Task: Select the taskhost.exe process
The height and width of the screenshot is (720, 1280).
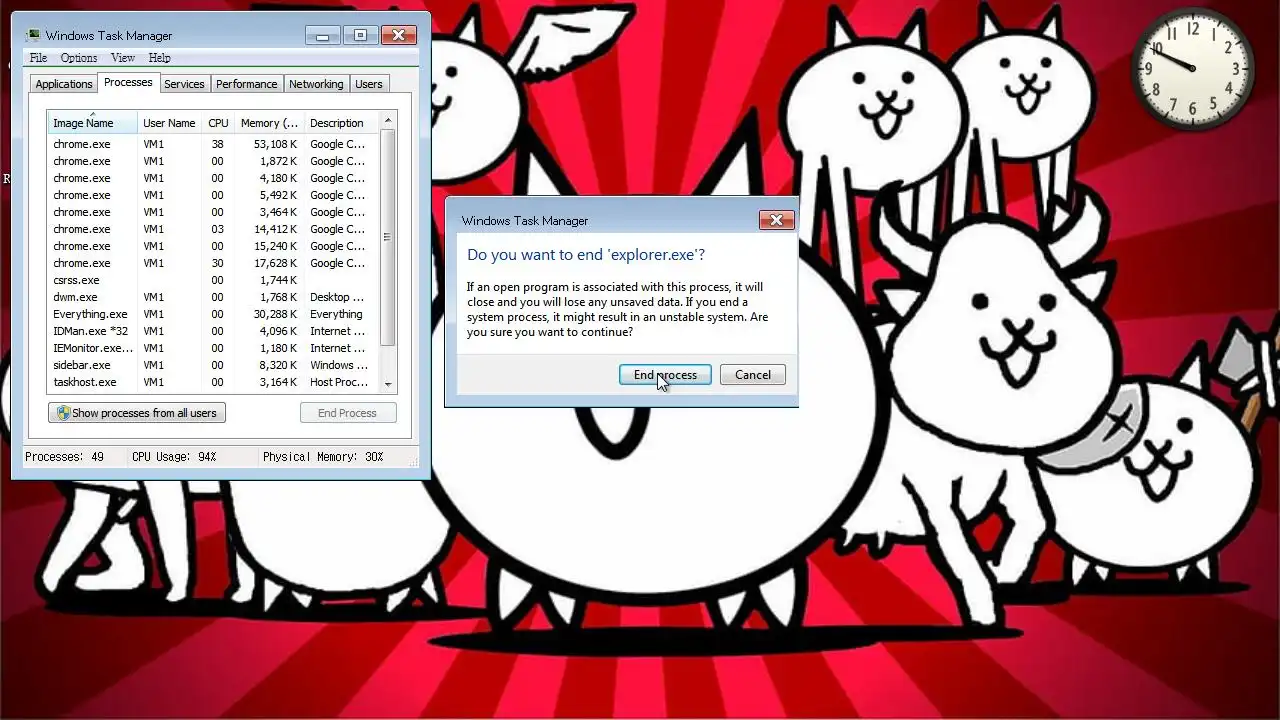Action: (214, 382)
